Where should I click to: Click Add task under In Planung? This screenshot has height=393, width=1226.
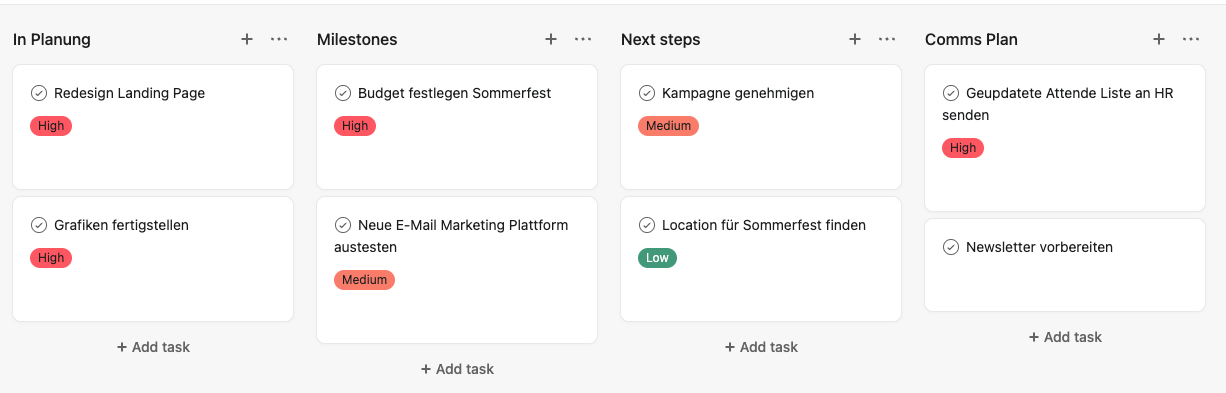(x=153, y=347)
